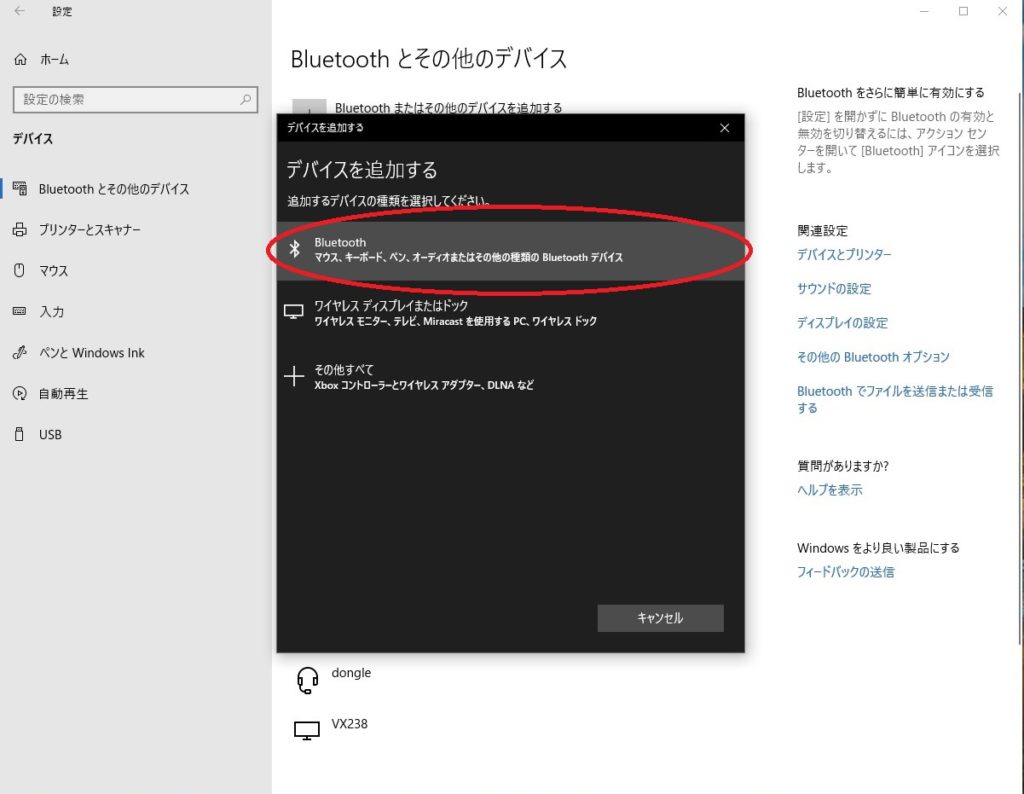Click キャンセル button in dialog

pyautogui.click(x=660, y=618)
